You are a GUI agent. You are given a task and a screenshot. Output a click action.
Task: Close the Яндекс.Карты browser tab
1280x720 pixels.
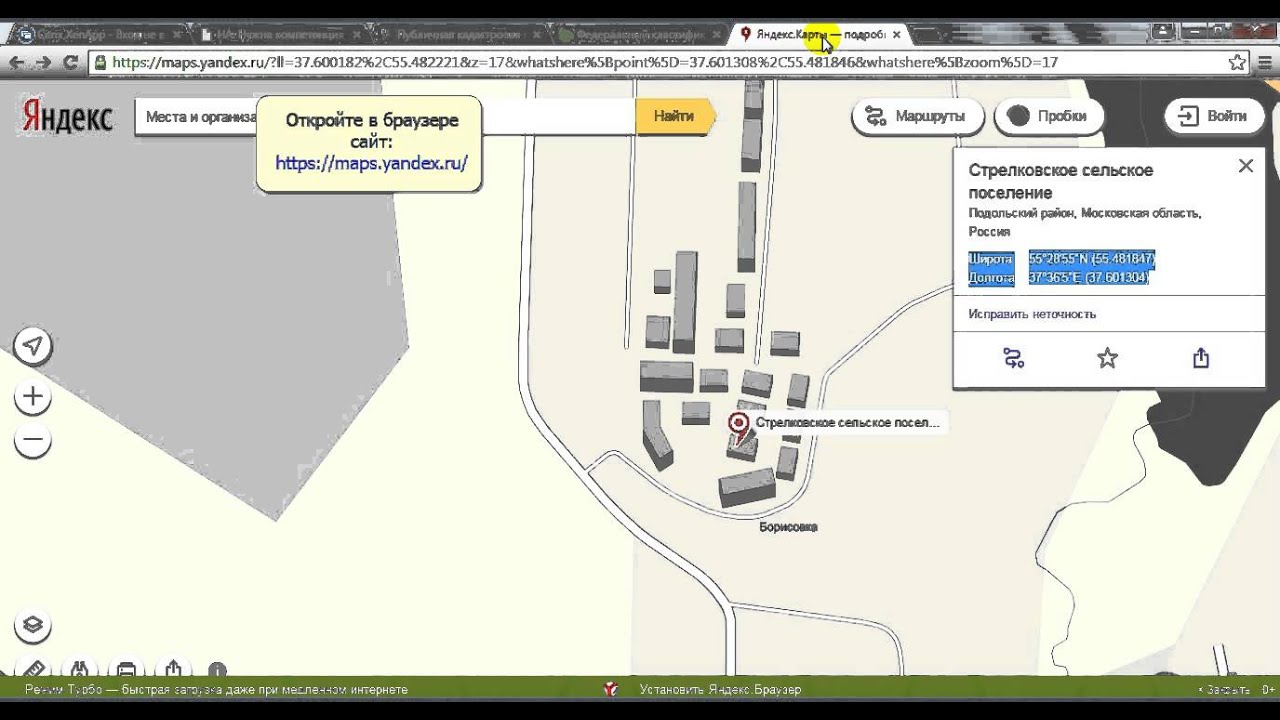[x=896, y=34]
